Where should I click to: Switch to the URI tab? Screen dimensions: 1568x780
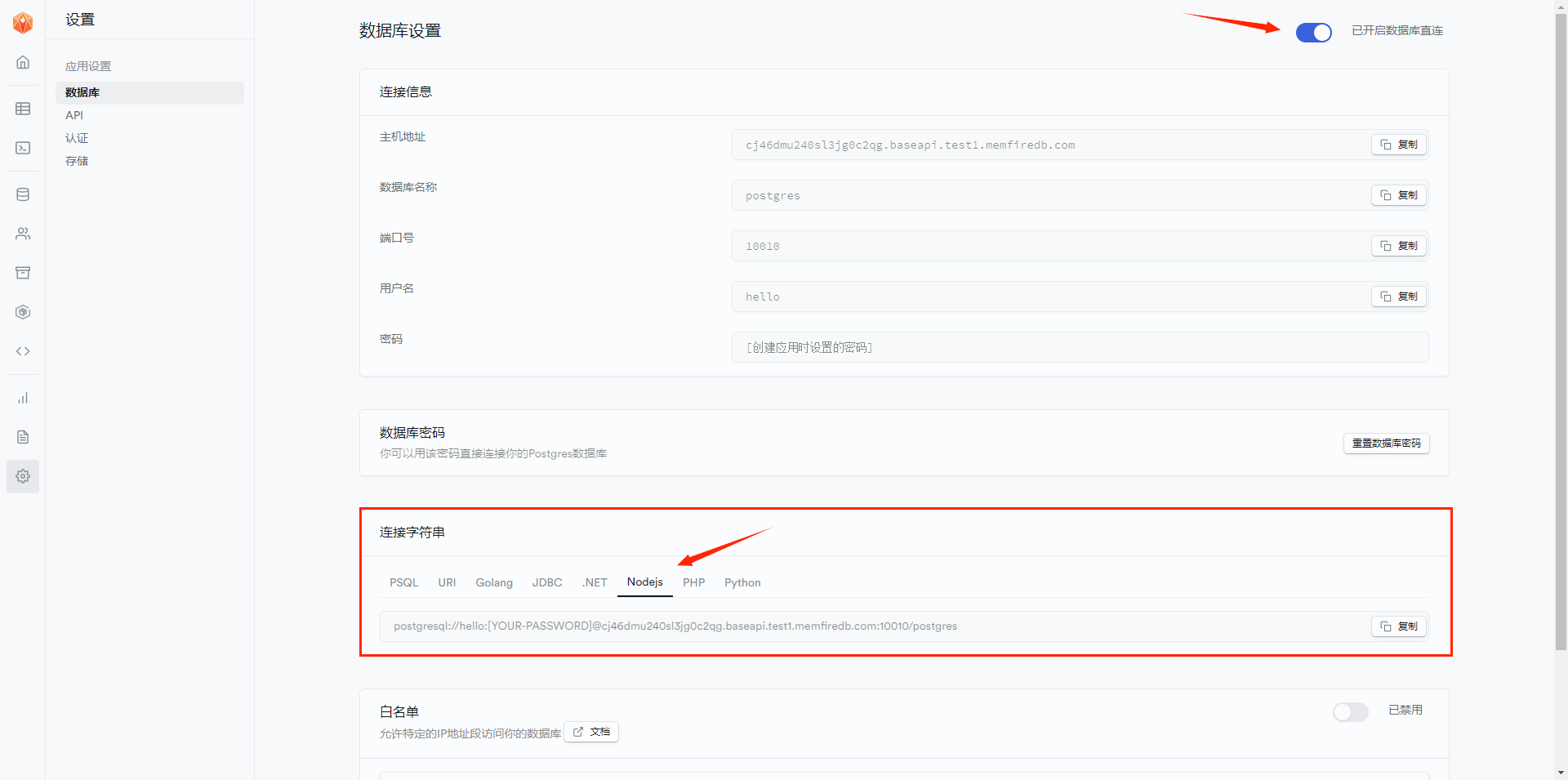[447, 582]
